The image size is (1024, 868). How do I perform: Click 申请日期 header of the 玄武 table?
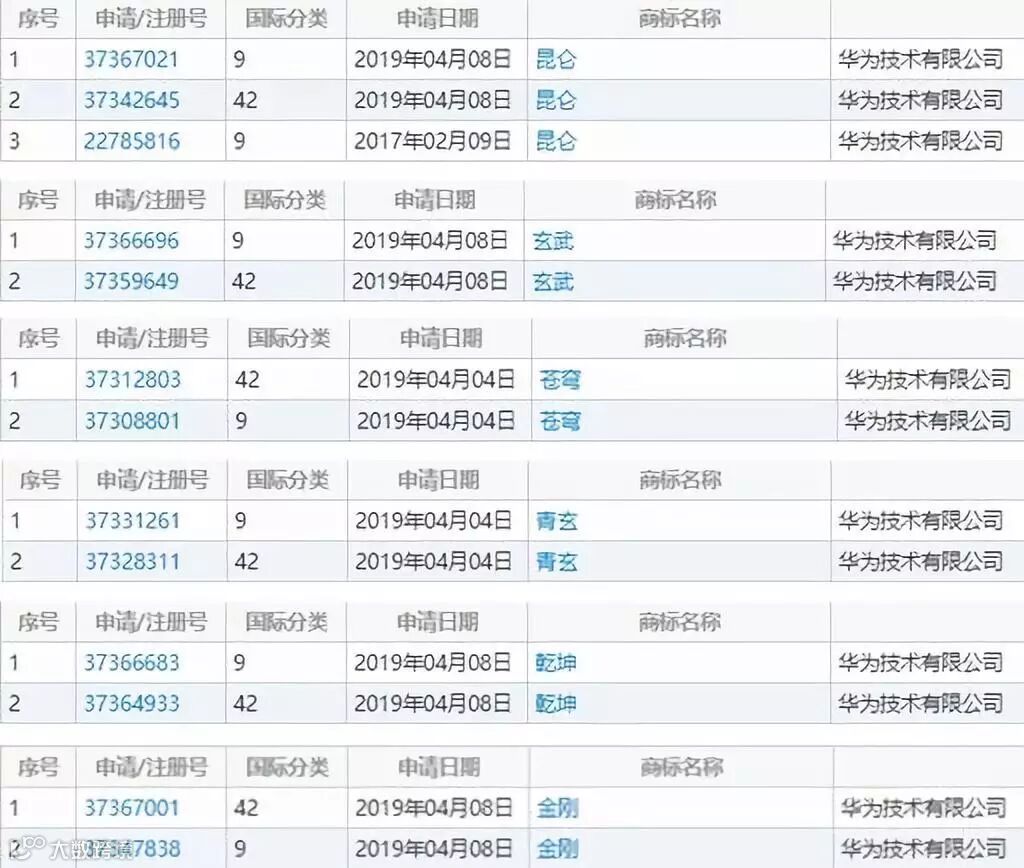(x=434, y=199)
